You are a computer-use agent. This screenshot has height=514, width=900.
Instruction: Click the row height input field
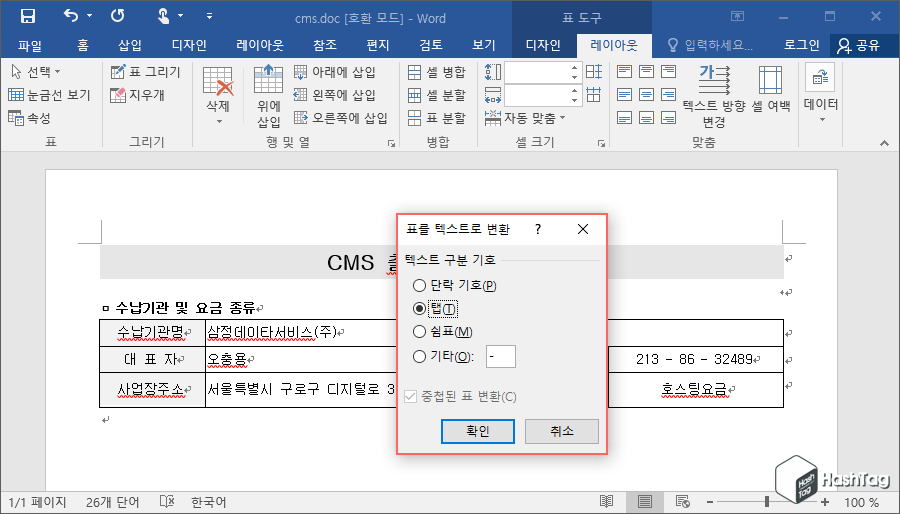537,72
